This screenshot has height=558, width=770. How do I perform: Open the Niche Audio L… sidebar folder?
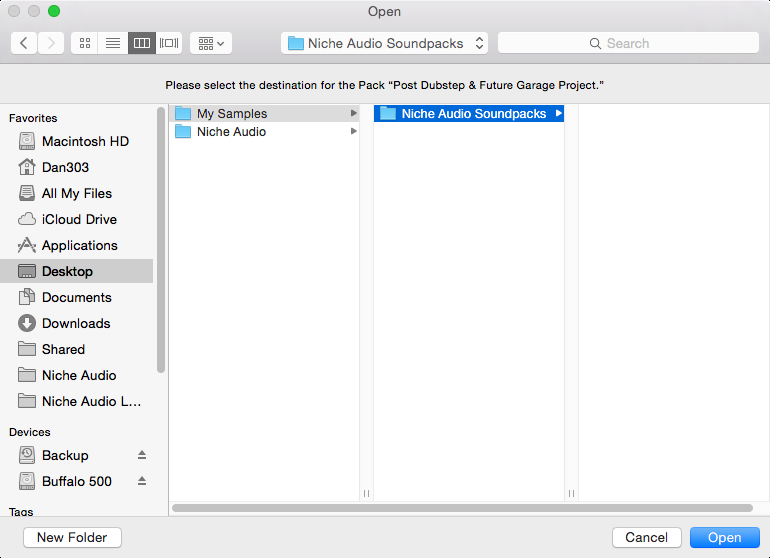pos(77,402)
